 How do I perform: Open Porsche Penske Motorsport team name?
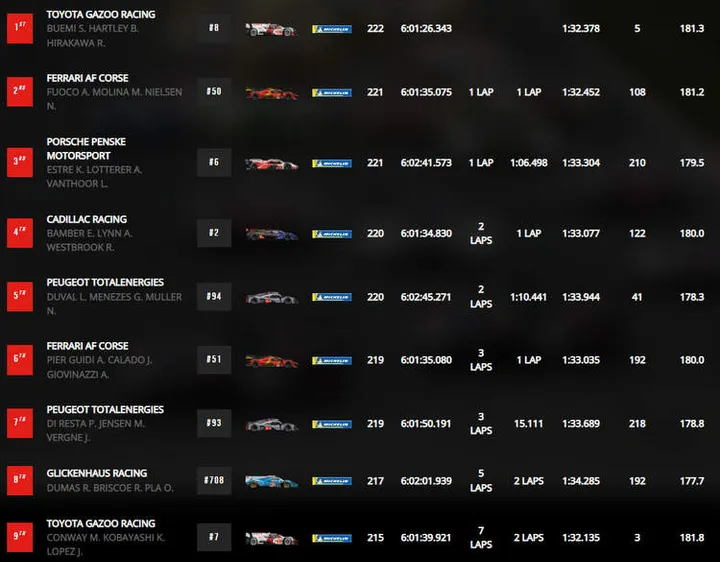coord(86,148)
